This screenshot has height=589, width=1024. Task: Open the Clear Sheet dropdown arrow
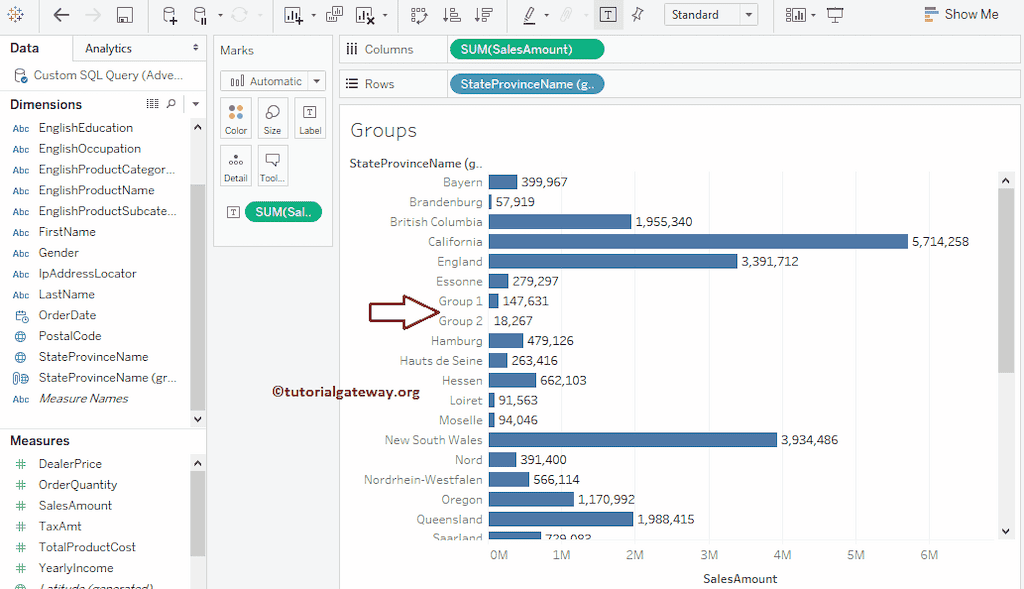coord(383,14)
